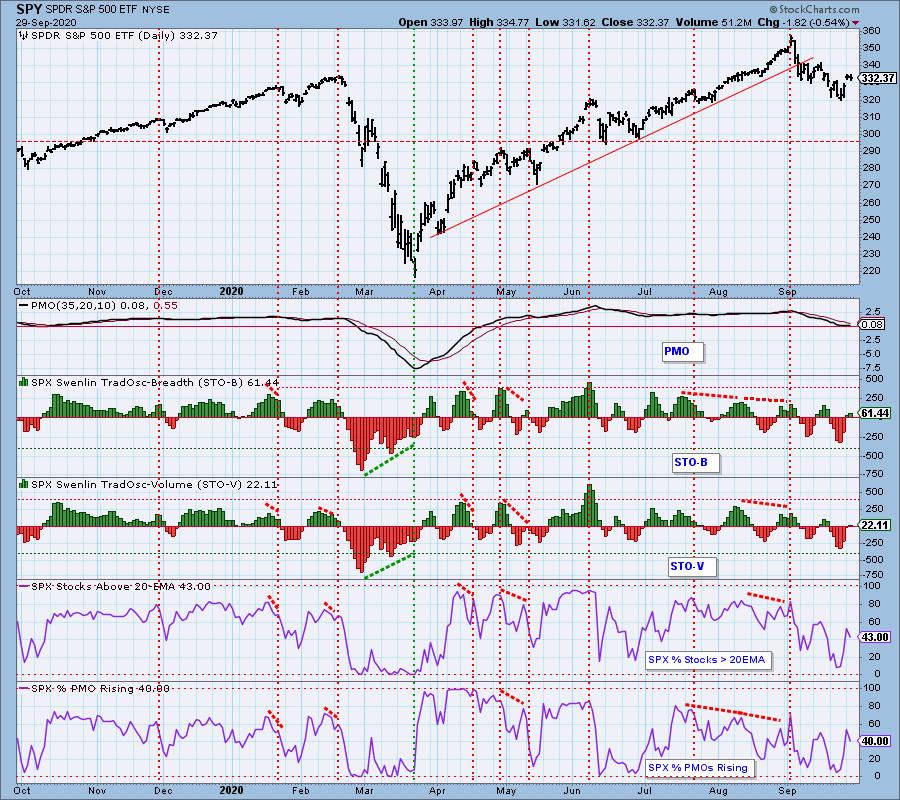Click the 61.44 value tag

pos(875,413)
